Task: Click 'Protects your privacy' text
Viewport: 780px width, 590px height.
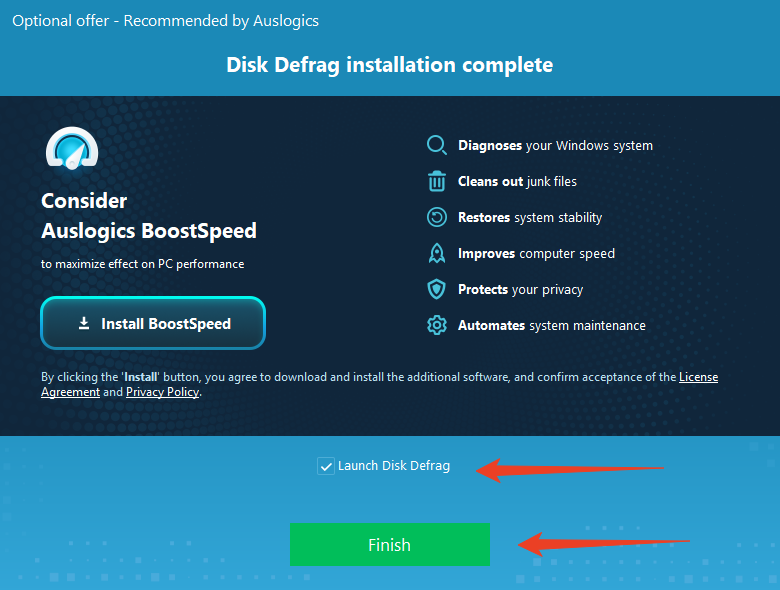Action: [x=520, y=289]
